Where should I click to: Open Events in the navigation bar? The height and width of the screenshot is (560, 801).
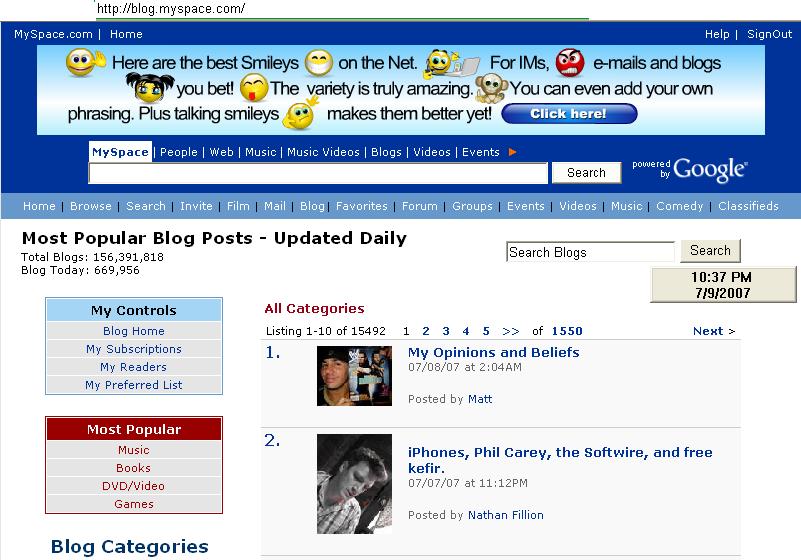point(525,206)
